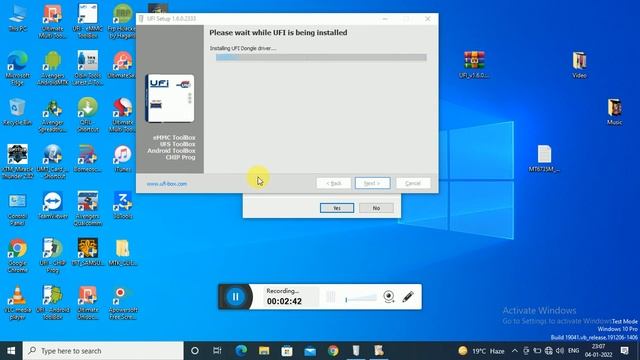640x360 pixels.
Task: Open the Recycle Bin
Action: (18, 112)
